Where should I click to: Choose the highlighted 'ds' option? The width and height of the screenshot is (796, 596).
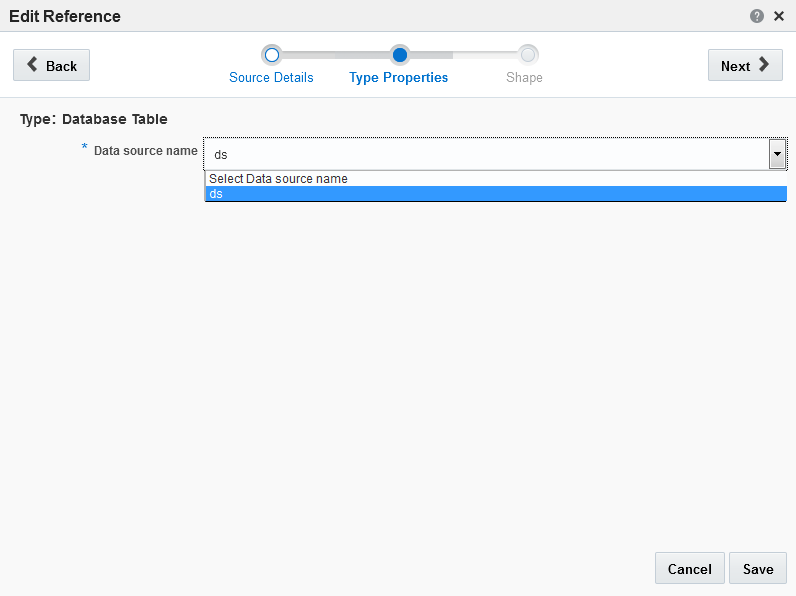(x=495, y=194)
